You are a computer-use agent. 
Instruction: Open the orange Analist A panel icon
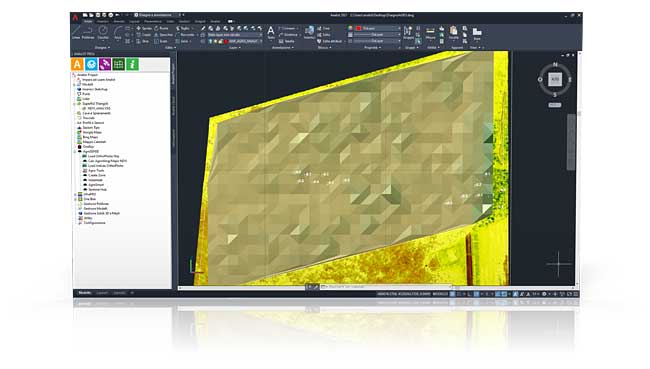[77, 64]
